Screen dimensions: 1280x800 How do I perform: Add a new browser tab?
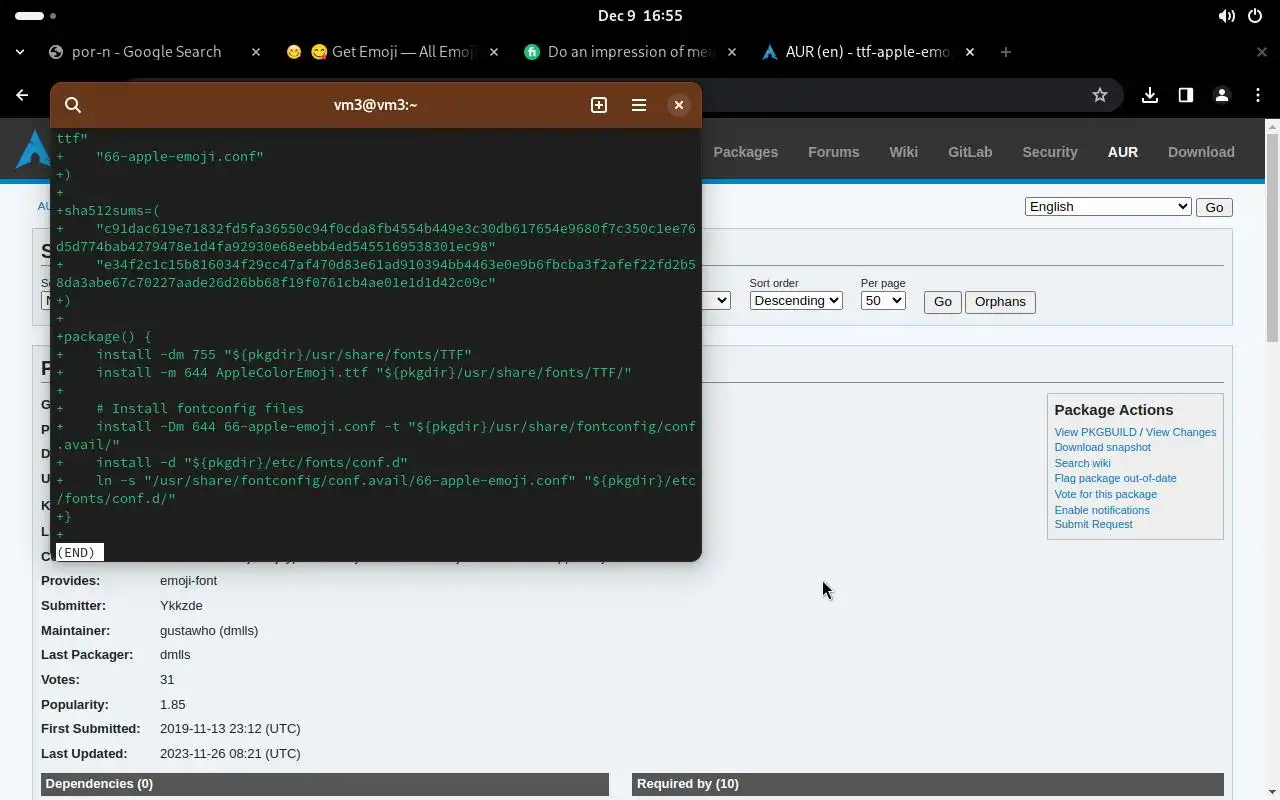[x=1006, y=52]
